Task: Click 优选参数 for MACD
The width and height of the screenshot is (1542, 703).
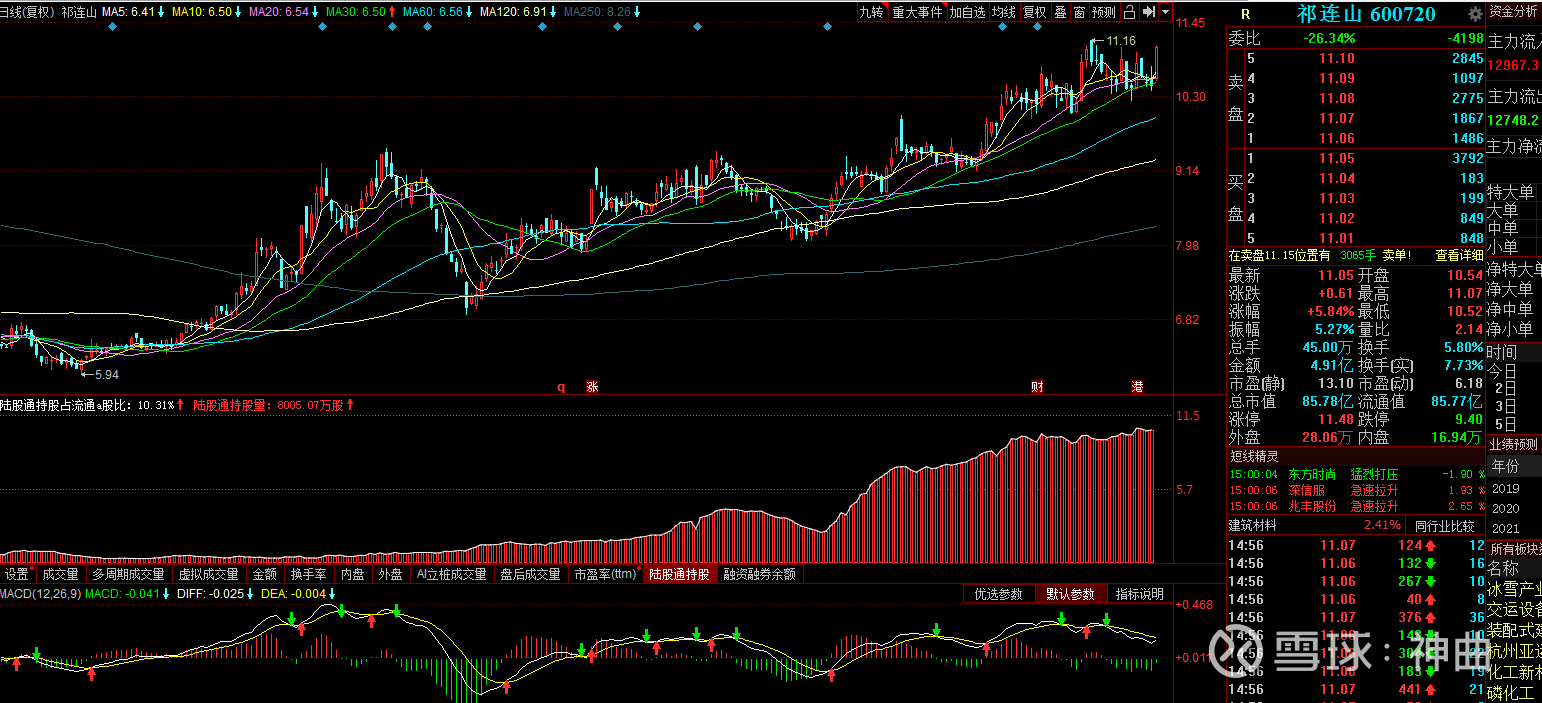Action: (998, 594)
